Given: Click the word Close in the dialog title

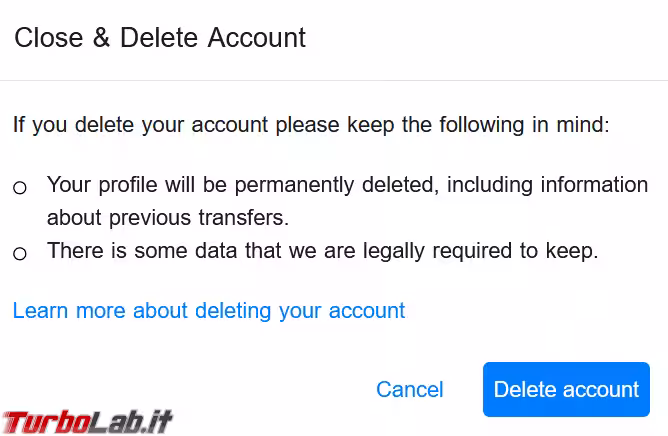Looking at the screenshot, I should click(x=48, y=38).
